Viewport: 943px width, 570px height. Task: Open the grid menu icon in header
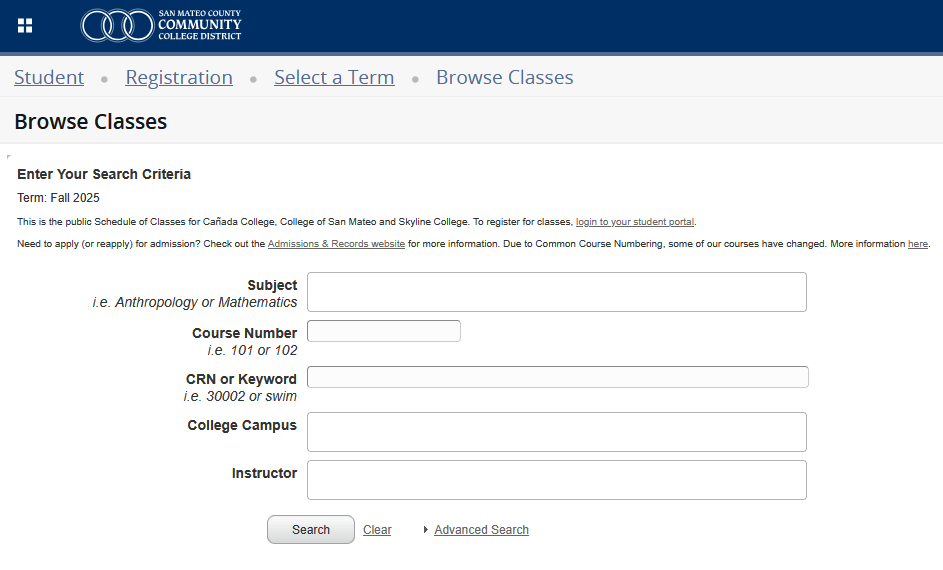tap(25, 25)
